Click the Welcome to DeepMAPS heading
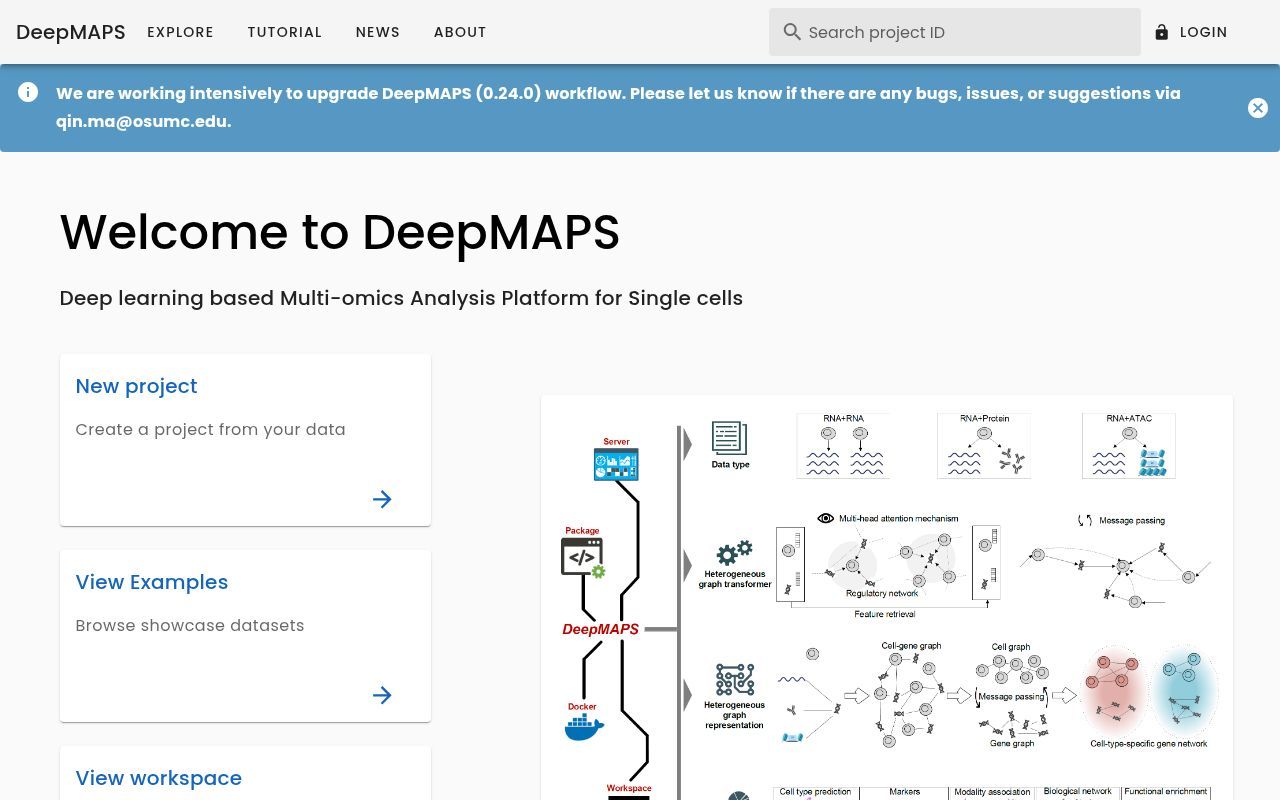 point(340,232)
